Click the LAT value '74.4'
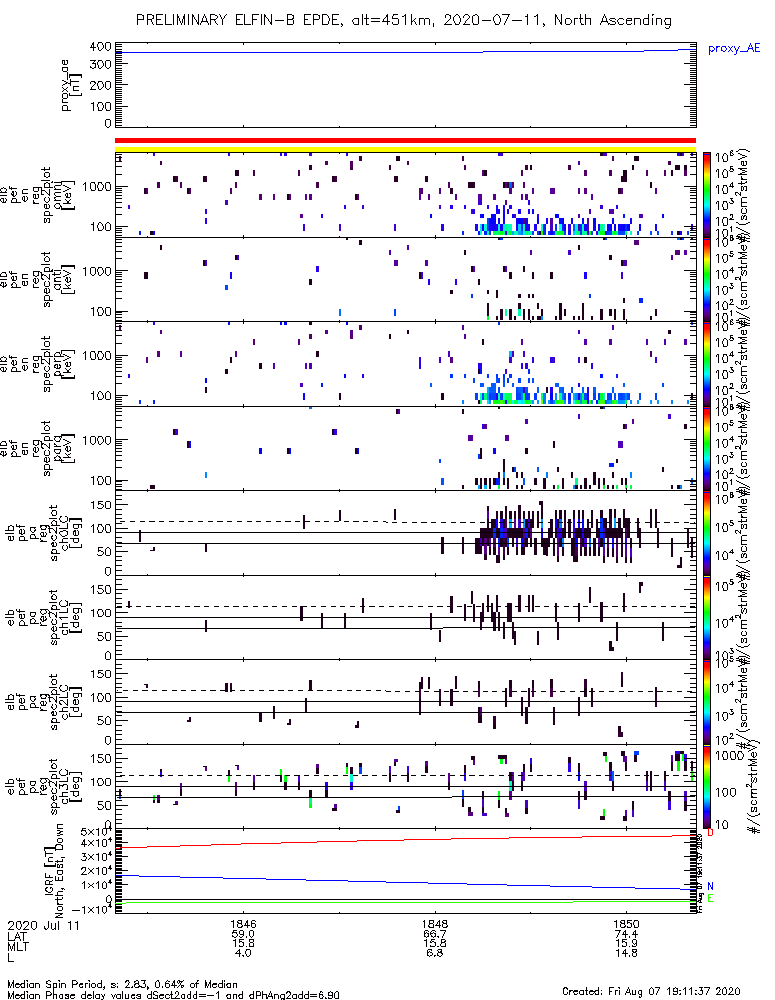The image size is (775, 1000). click(x=626, y=934)
